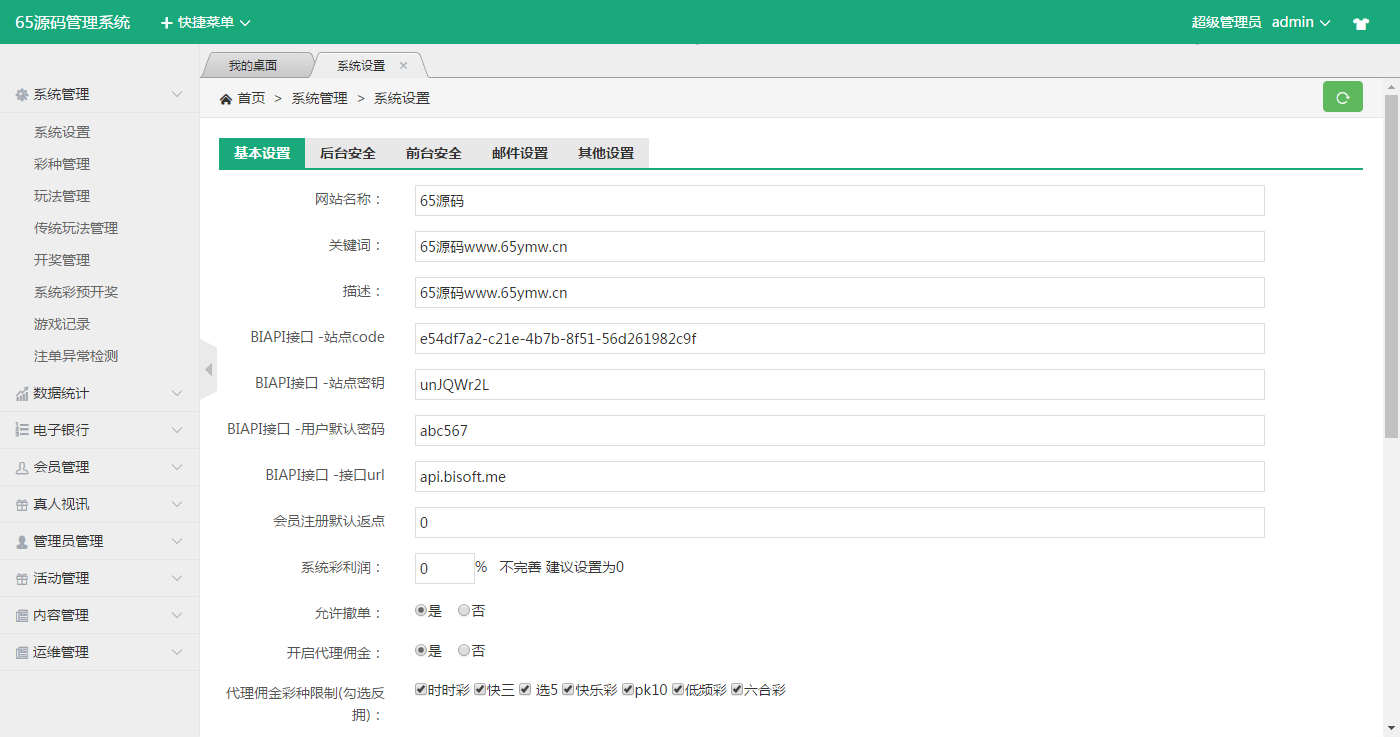The width and height of the screenshot is (1400, 737).
Task: Click the BIAPI 站点密钥 input field
Action: pyautogui.click(x=840, y=384)
